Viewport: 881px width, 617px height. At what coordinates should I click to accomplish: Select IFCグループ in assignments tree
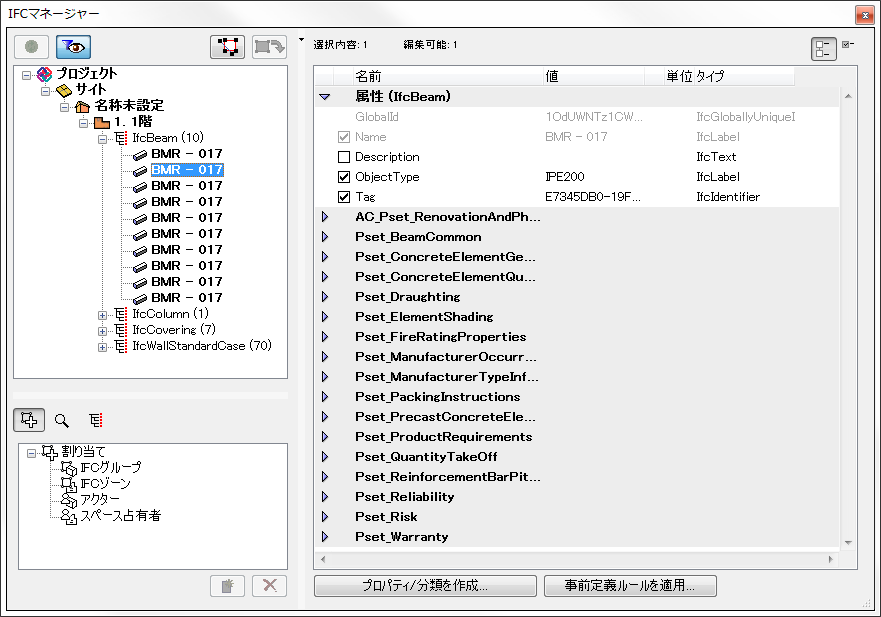[111, 468]
